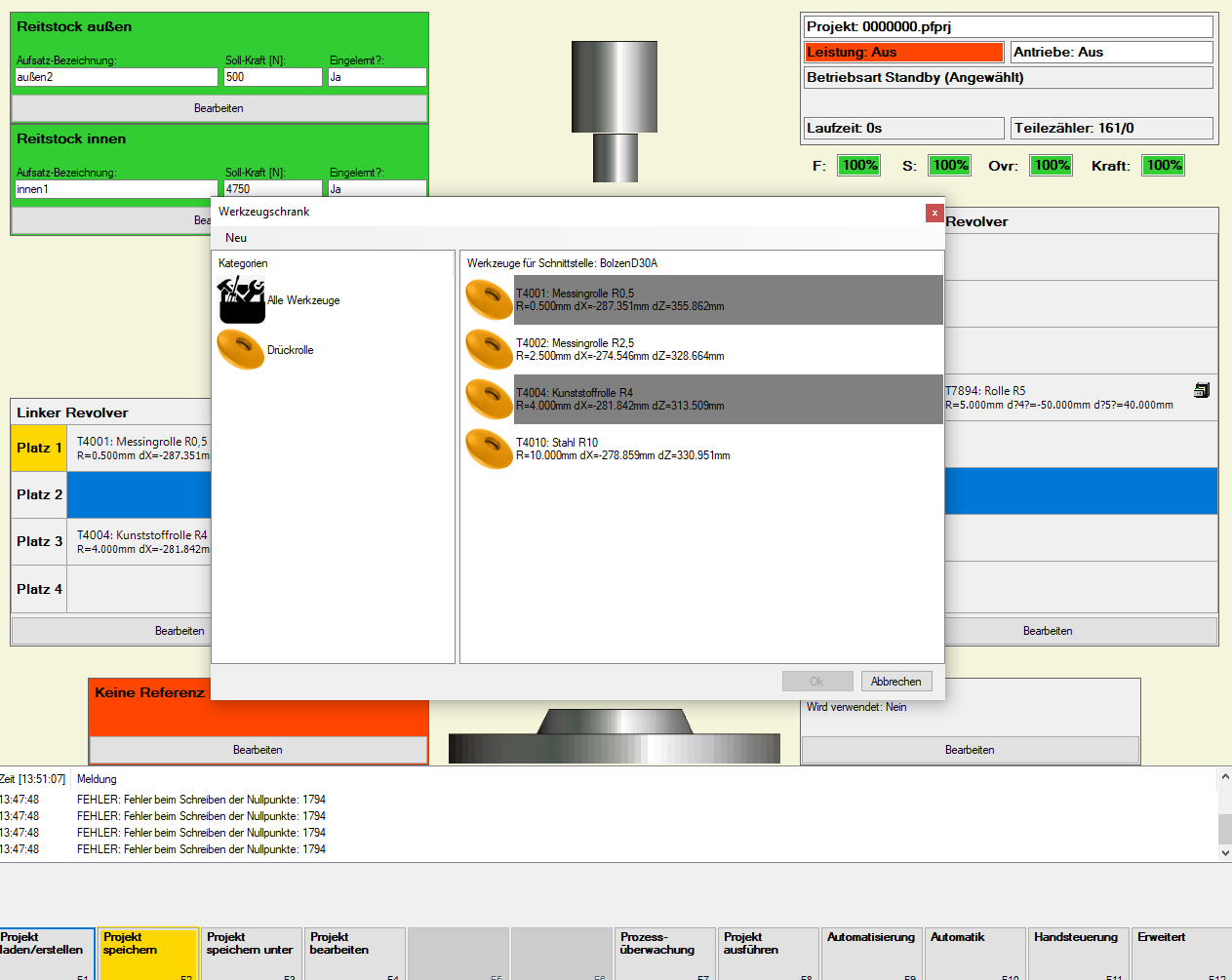Click Abbrechen in the tool dialog
The width and height of the screenshot is (1232, 980).
click(895, 682)
